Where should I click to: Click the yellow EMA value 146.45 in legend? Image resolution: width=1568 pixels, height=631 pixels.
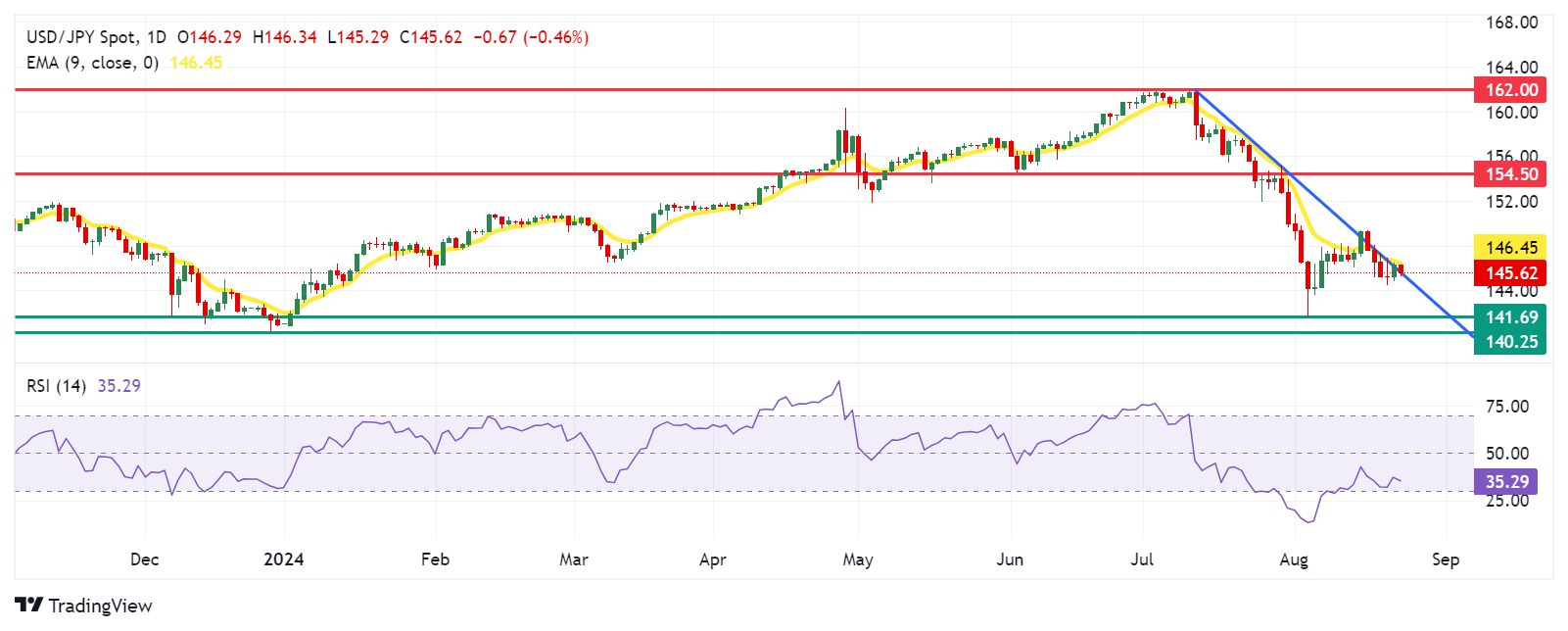(196, 63)
